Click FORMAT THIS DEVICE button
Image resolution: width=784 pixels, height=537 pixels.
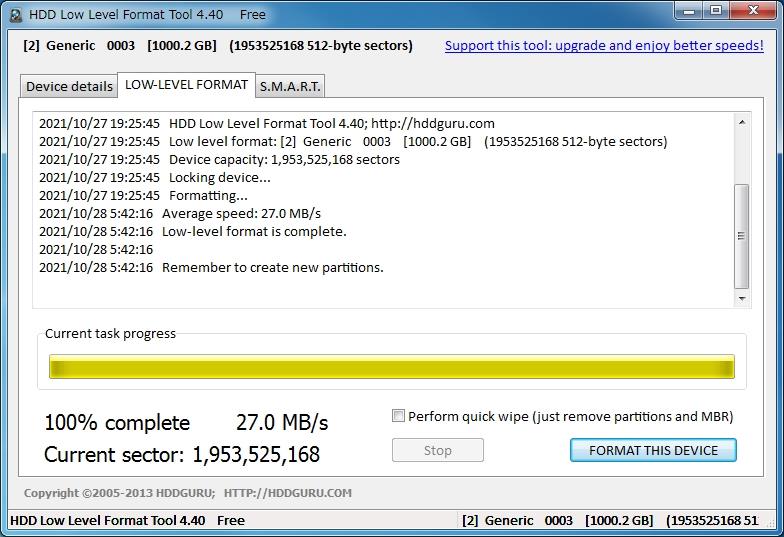pyautogui.click(x=653, y=450)
